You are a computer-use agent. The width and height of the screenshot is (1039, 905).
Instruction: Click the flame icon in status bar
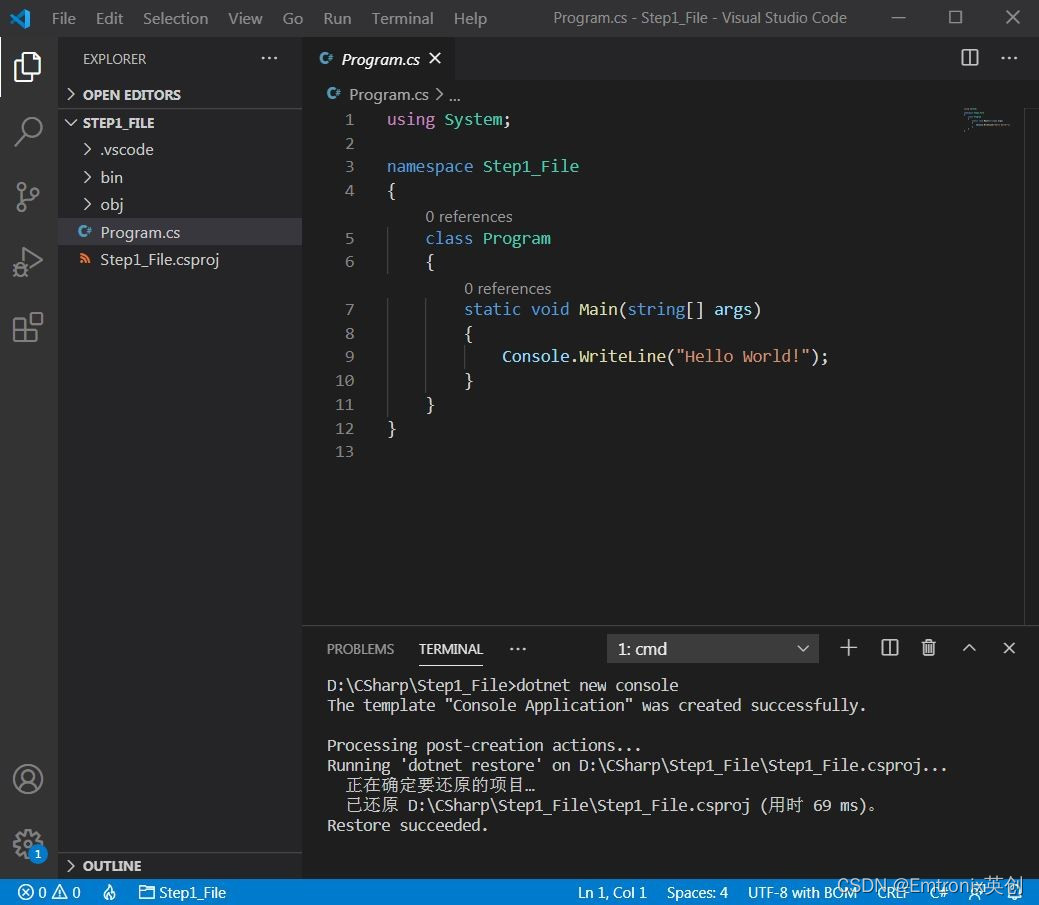[109, 892]
